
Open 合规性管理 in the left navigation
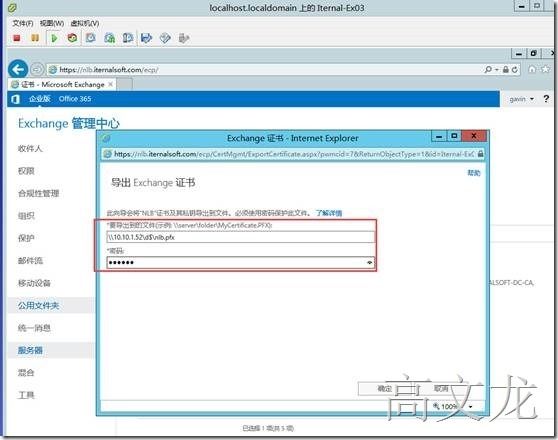click(39, 193)
